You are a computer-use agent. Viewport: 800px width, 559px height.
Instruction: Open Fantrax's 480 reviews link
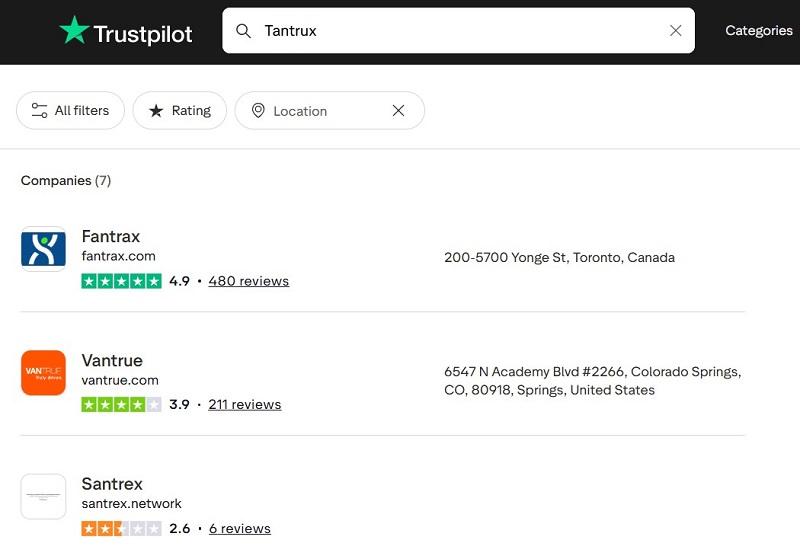pyautogui.click(x=248, y=281)
